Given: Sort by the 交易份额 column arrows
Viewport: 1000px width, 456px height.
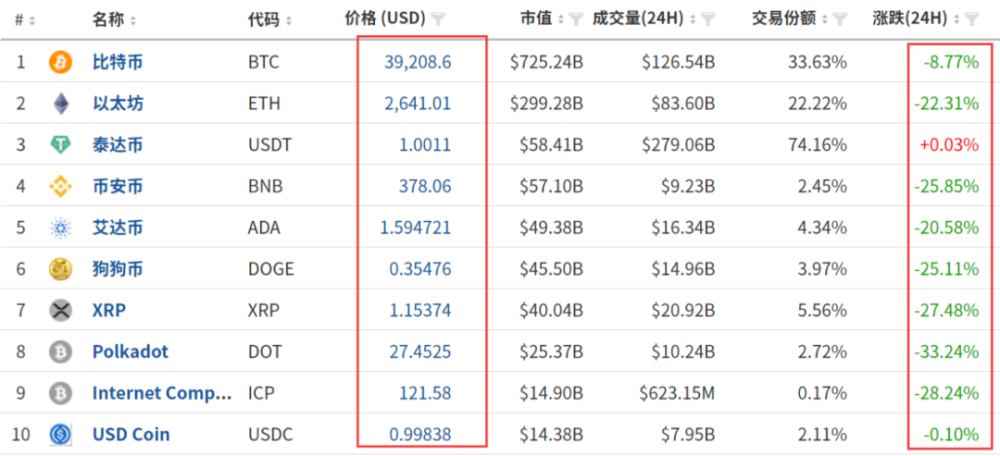Looking at the screenshot, I should 826,20.
